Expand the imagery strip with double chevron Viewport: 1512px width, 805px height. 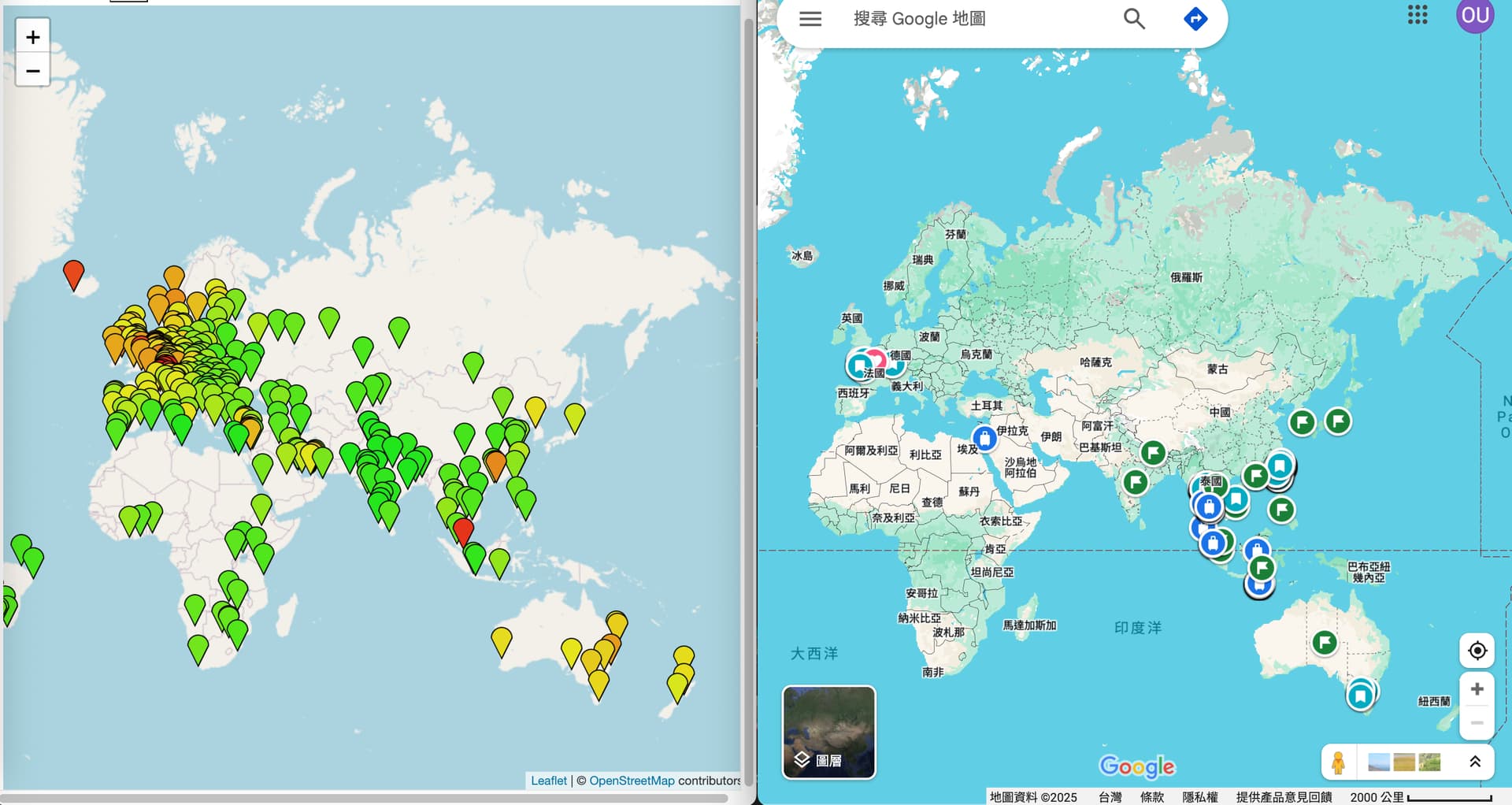(x=1475, y=762)
